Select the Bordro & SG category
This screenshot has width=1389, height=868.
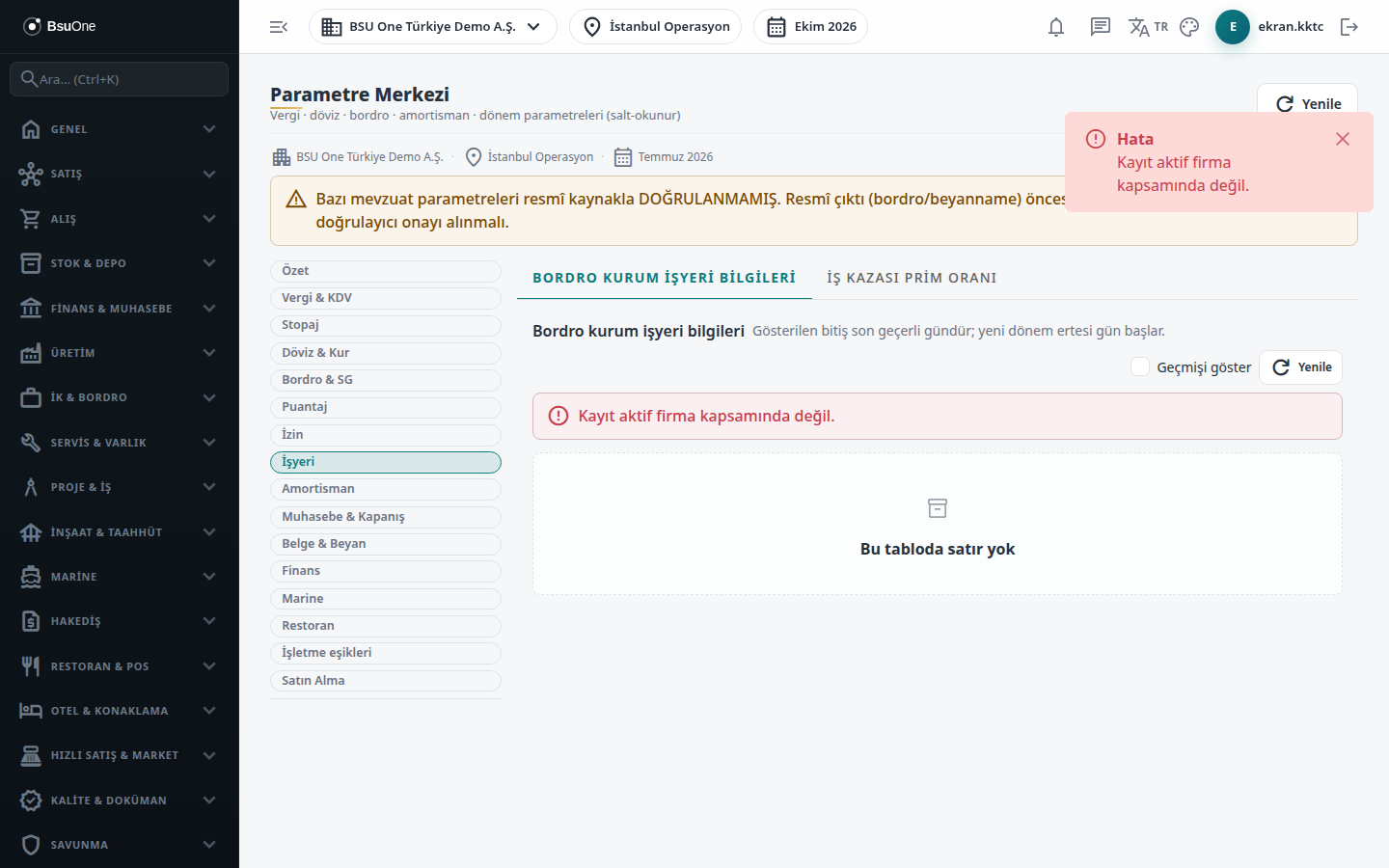tap(386, 380)
